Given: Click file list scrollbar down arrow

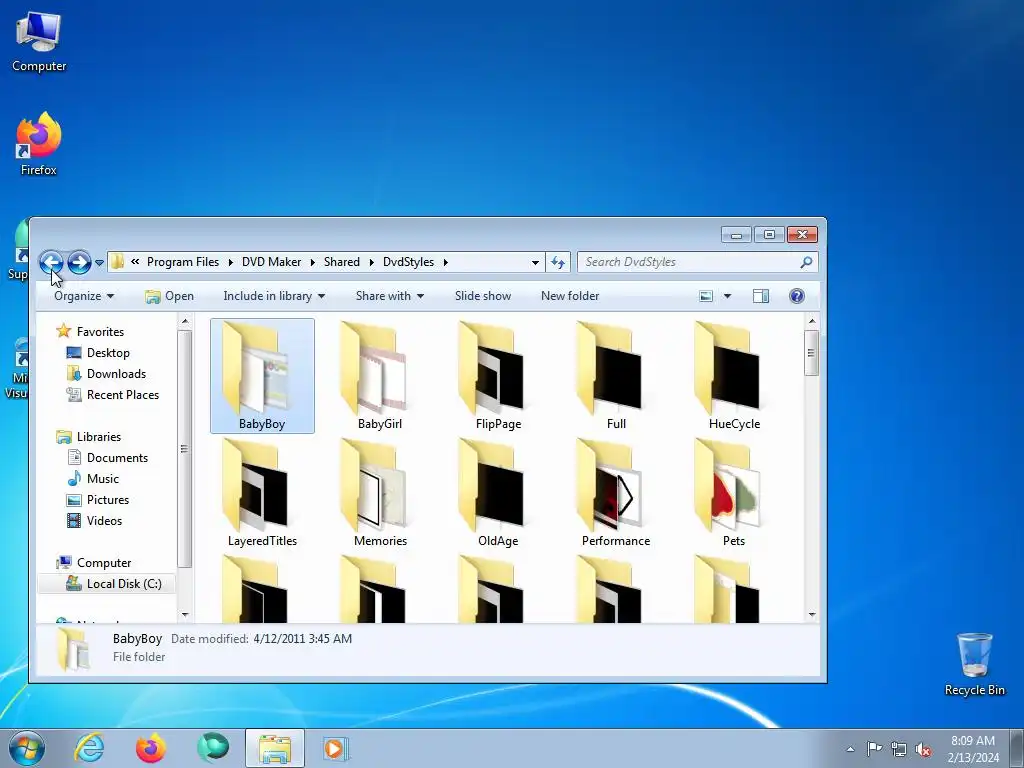Looking at the screenshot, I should pyautogui.click(x=812, y=614).
